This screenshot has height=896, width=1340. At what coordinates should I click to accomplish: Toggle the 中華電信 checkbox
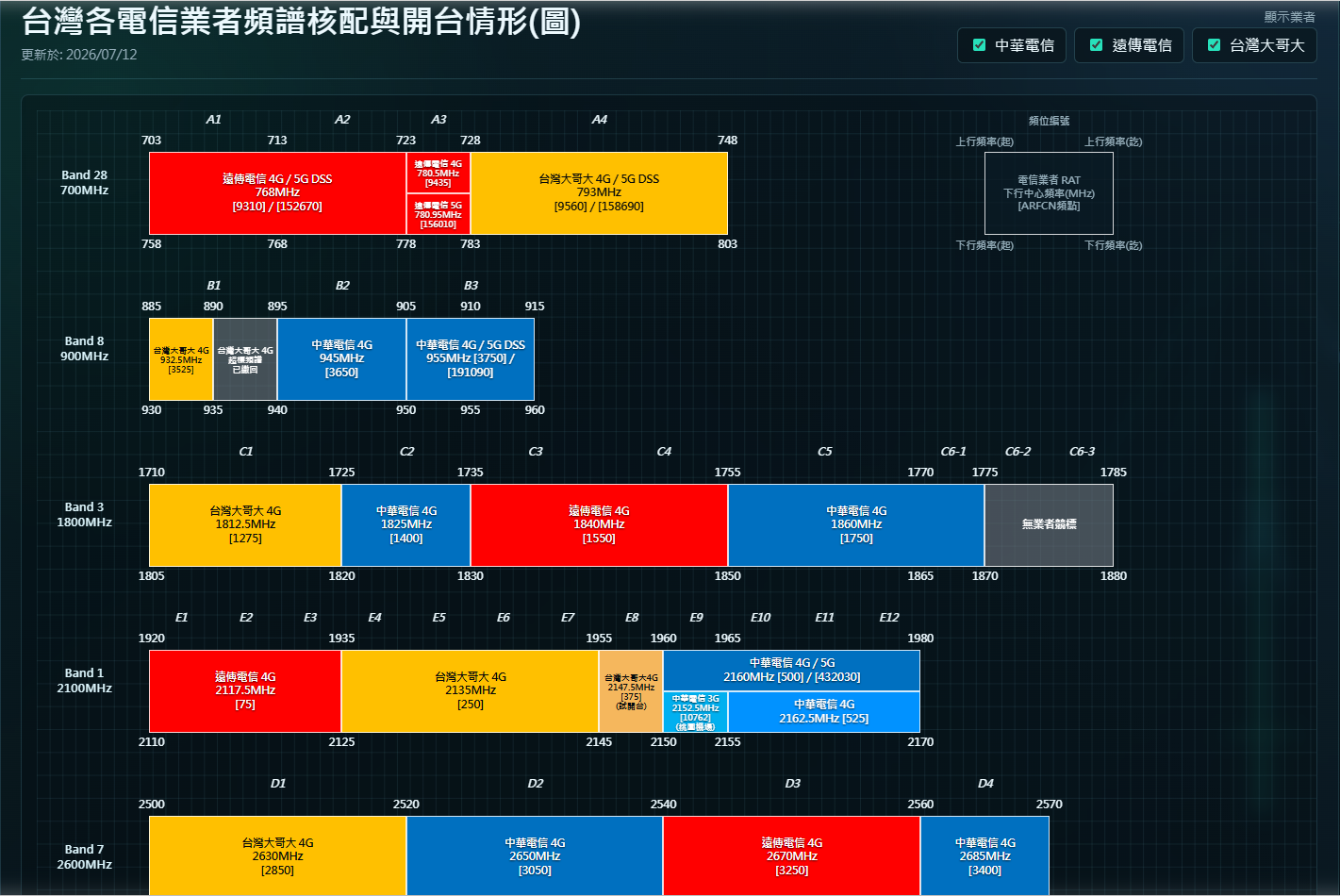979,45
